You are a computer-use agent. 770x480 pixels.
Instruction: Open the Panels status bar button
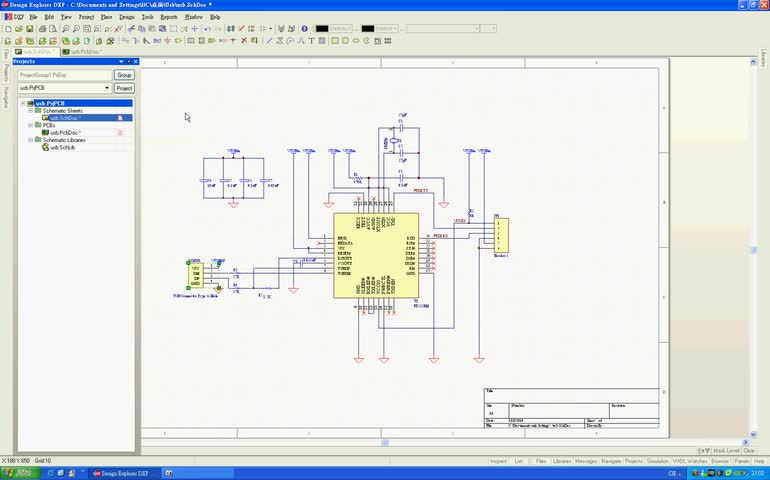pos(742,461)
